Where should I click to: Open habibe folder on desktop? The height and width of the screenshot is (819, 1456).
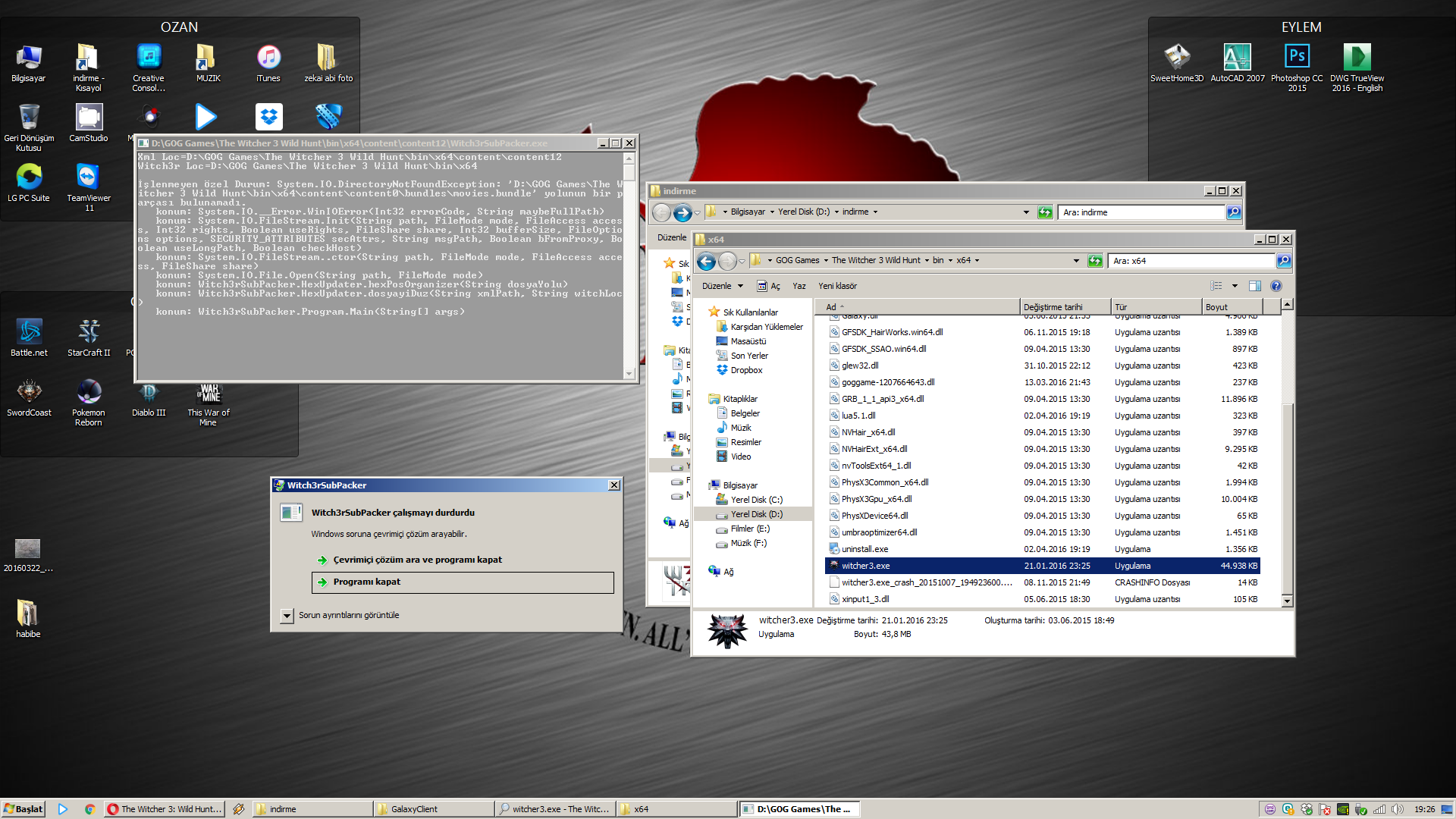[x=28, y=618]
